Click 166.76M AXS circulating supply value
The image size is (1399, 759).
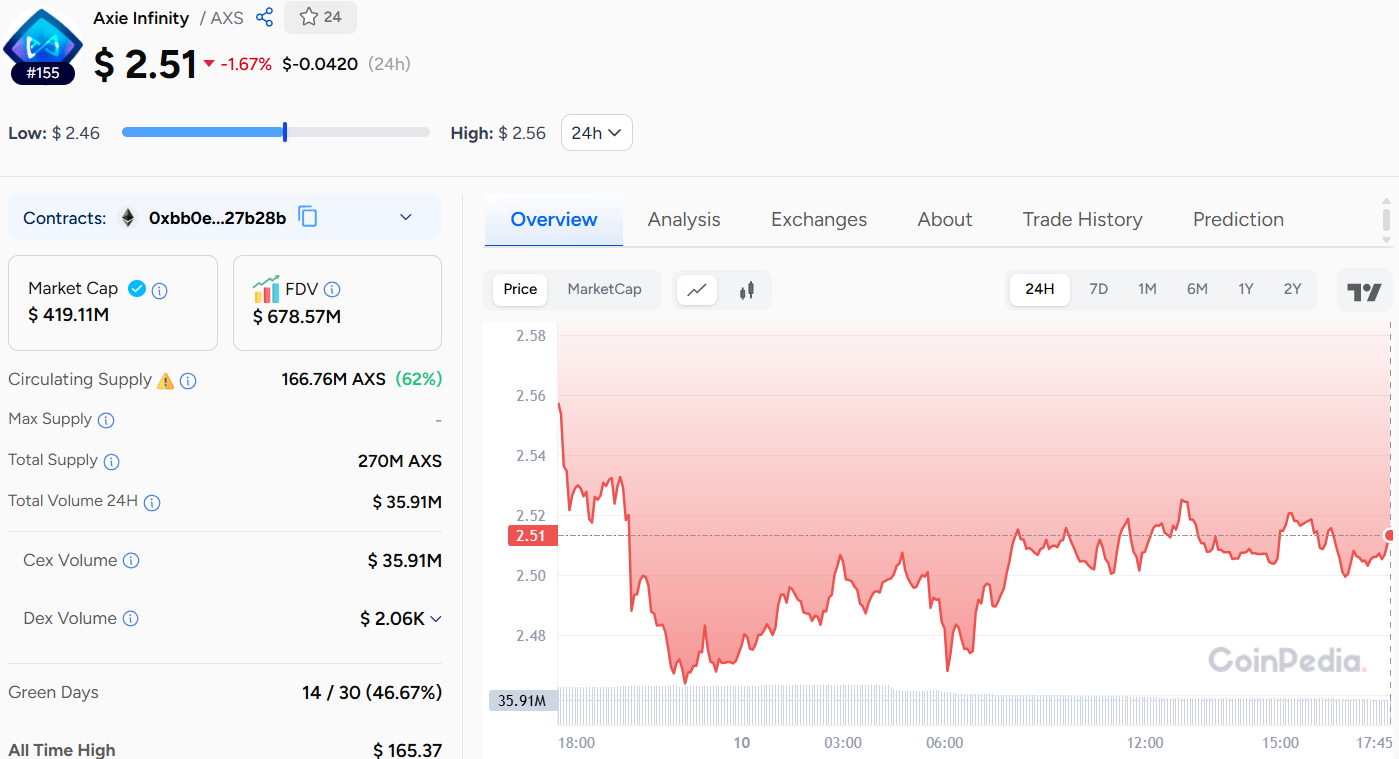pyautogui.click(x=333, y=379)
